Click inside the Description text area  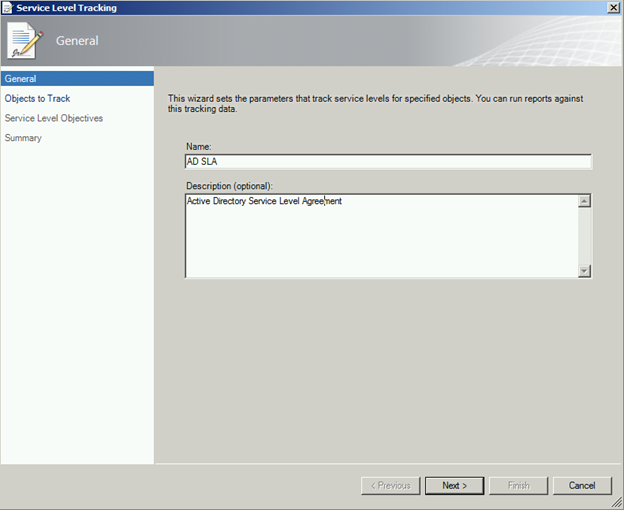click(x=382, y=236)
